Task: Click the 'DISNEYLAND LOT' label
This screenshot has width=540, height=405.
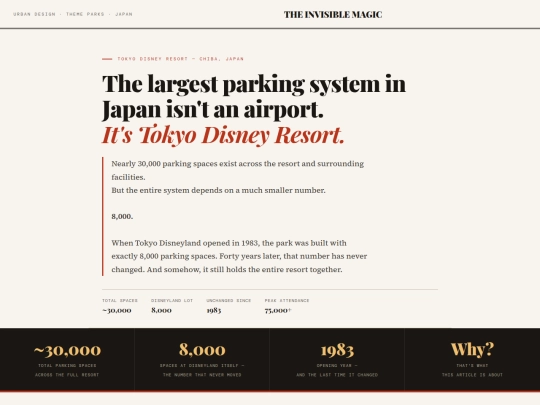Action: 172,300
